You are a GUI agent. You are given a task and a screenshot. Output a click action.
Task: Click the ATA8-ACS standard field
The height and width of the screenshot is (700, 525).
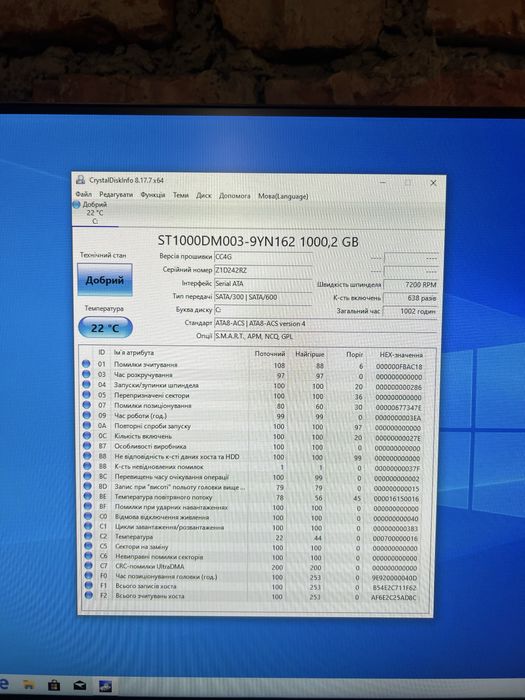tap(326, 323)
